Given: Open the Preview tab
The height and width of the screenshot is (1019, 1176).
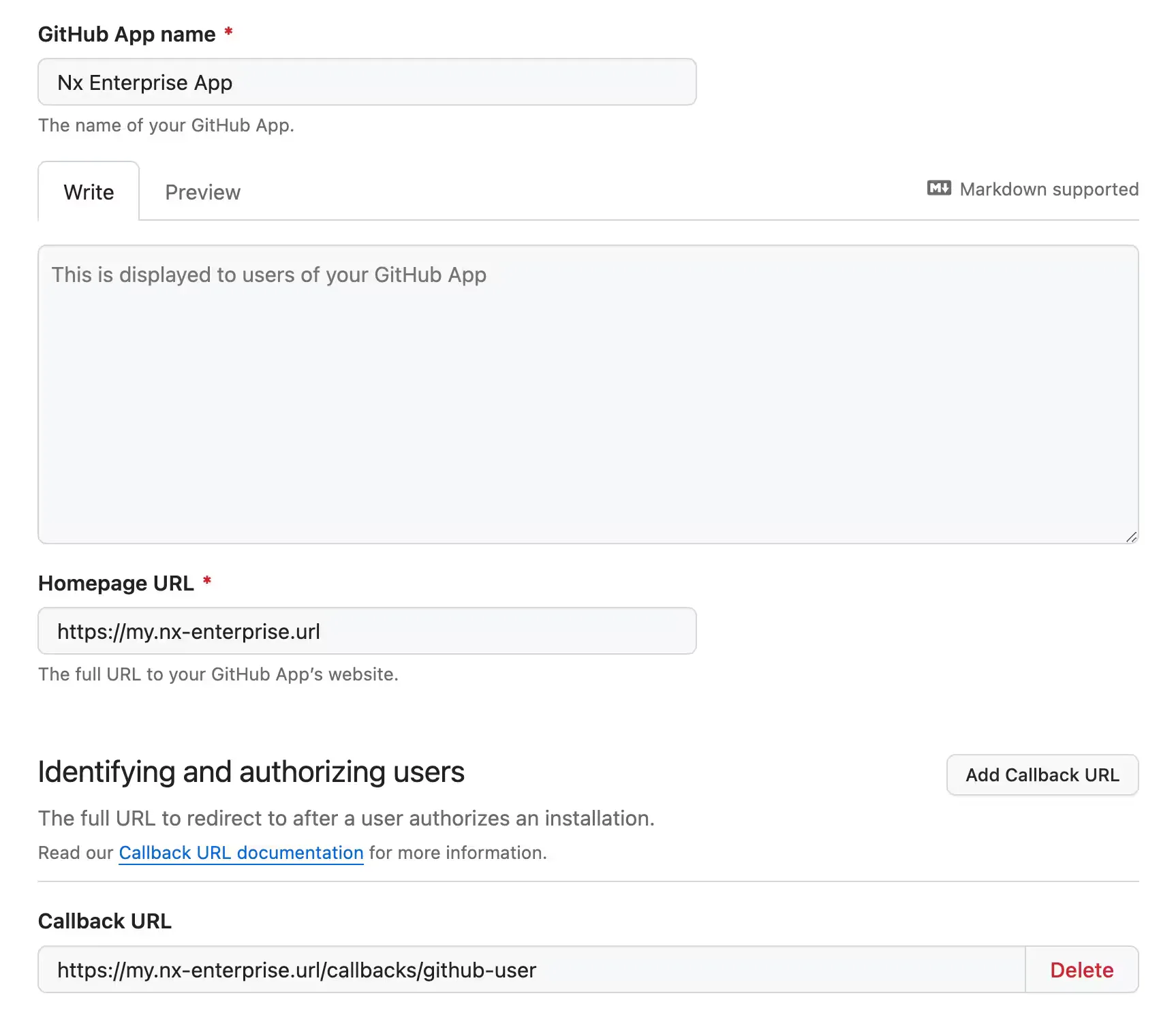Looking at the screenshot, I should [x=202, y=192].
